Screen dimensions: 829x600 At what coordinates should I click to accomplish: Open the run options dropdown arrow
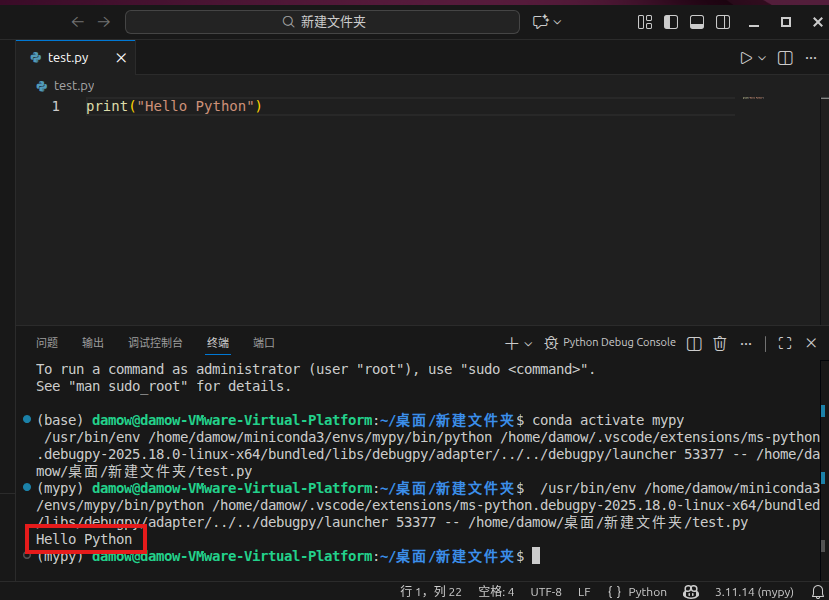(x=762, y=58)
